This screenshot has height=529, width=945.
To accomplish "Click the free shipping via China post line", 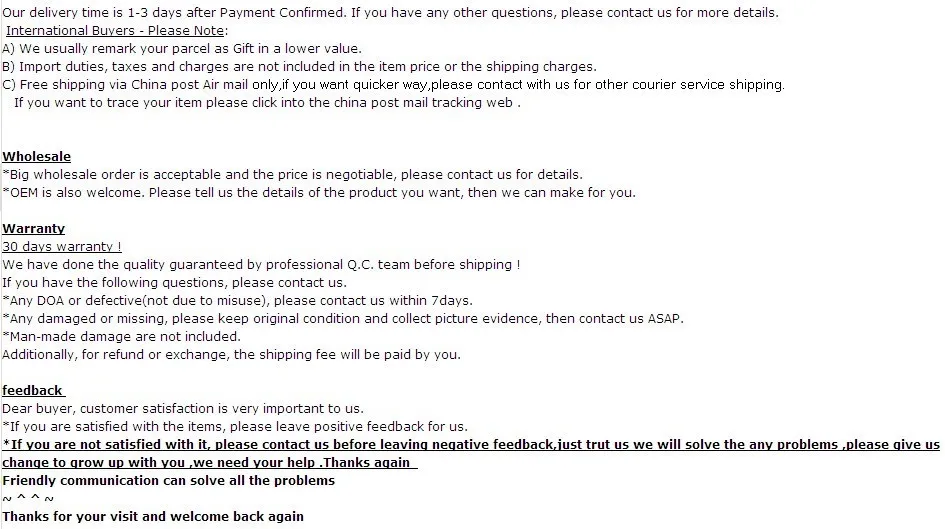I will click(393, 85).
